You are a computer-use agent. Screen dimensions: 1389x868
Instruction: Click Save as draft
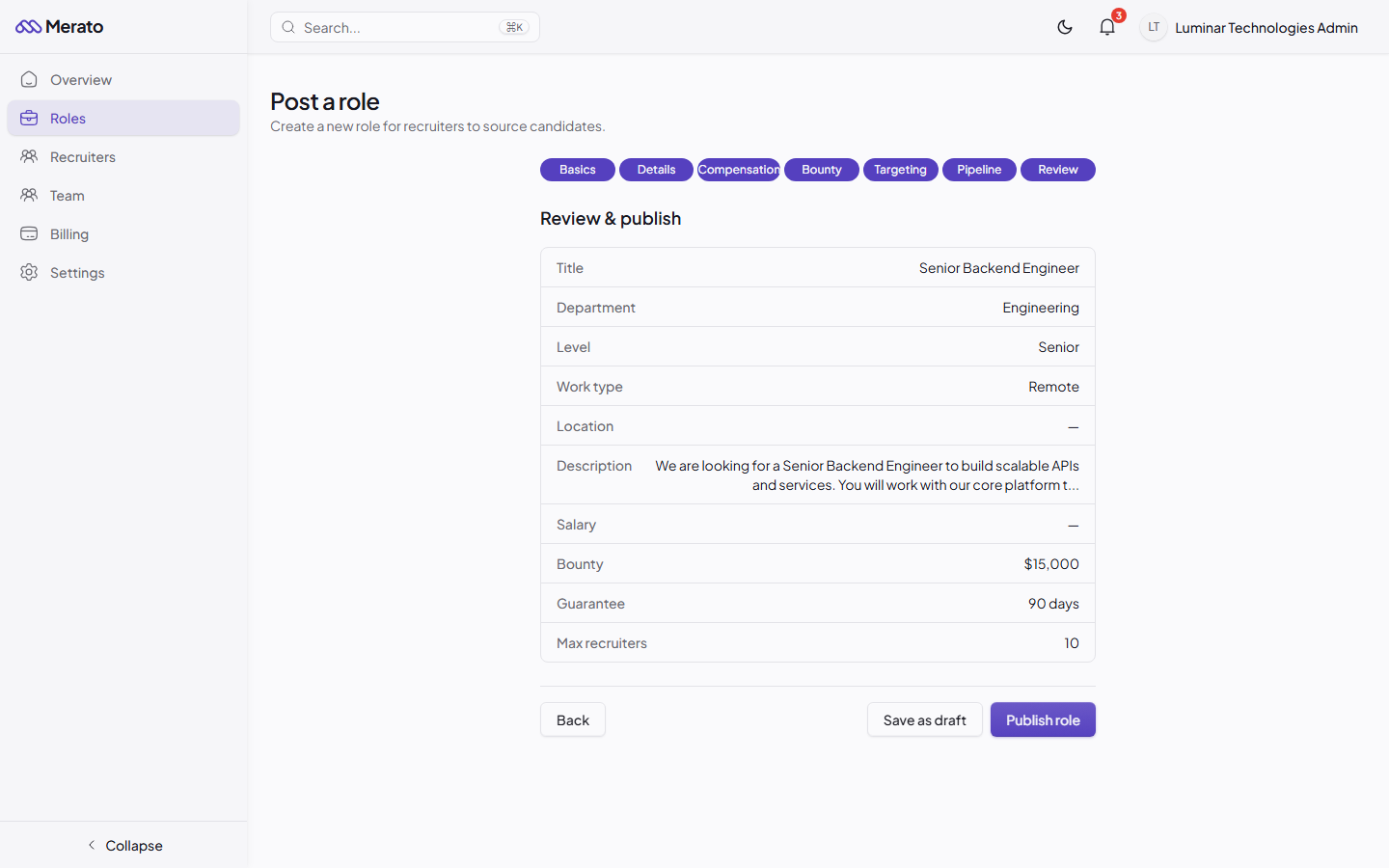tap(924, 720)
